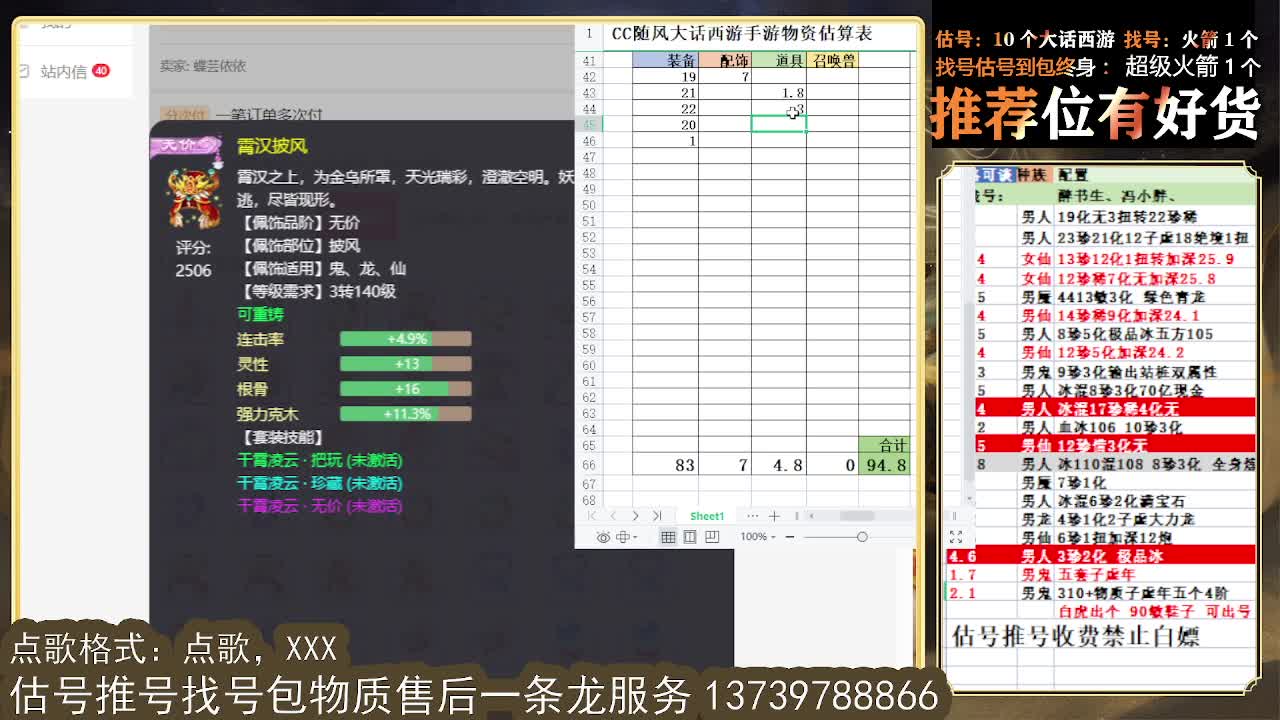Click the 根骨 +16 attribute bar
Viewport: 1280px width, 720px height.
(x=405, y=389)
